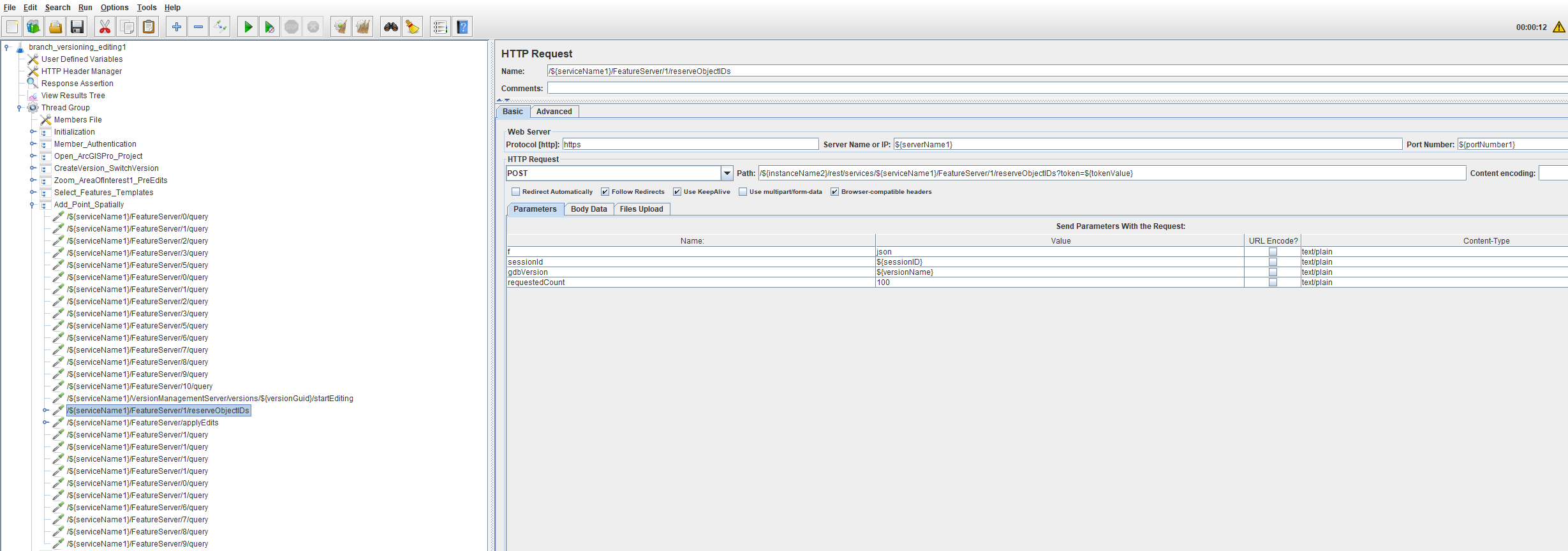
Task: Click the yellow warning triangle icon
Action: pos(1559,27)
